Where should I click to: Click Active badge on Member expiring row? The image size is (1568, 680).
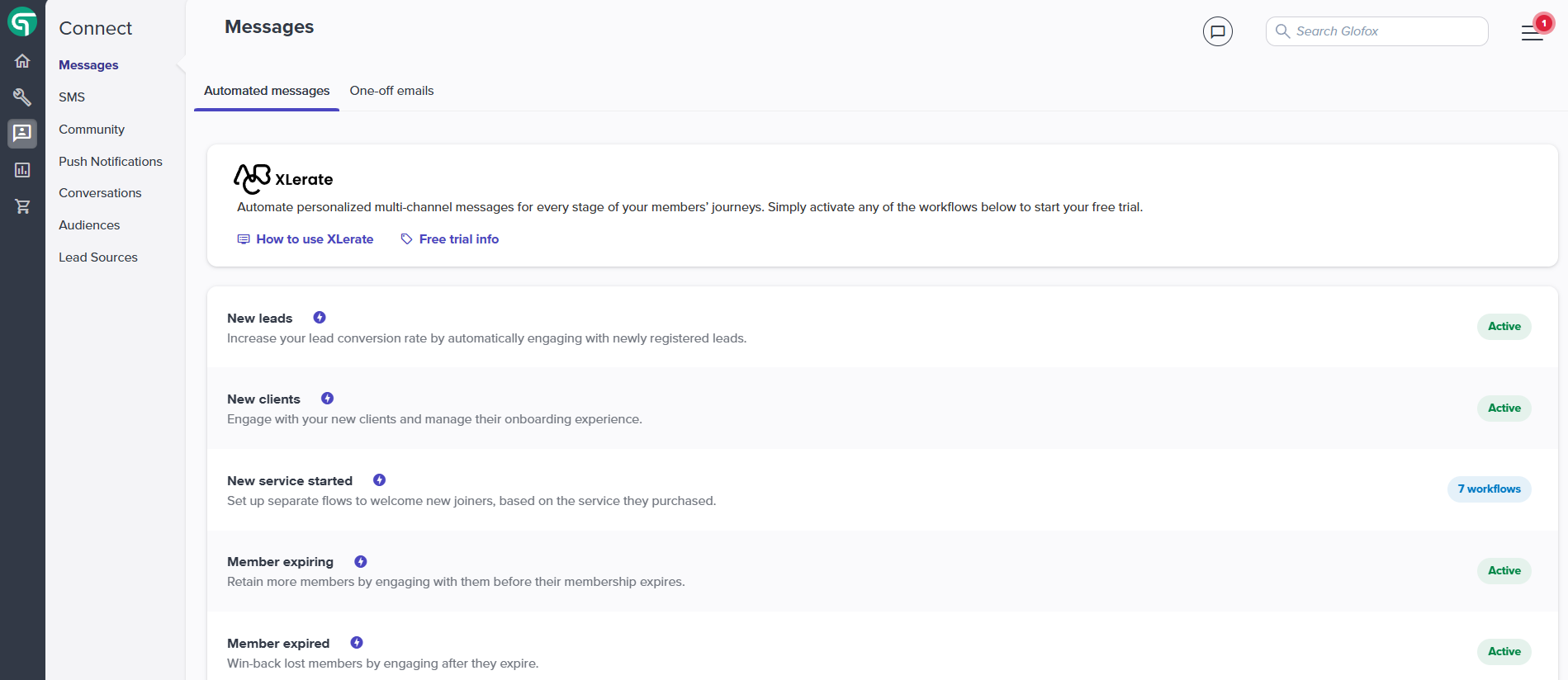click(1504, 570)
